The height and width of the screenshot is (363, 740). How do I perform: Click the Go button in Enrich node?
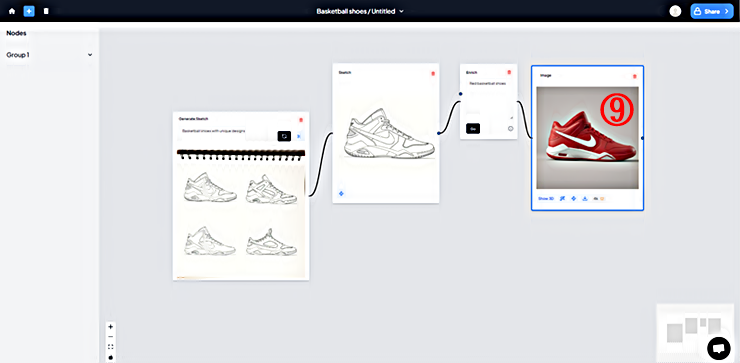(473, 128)
